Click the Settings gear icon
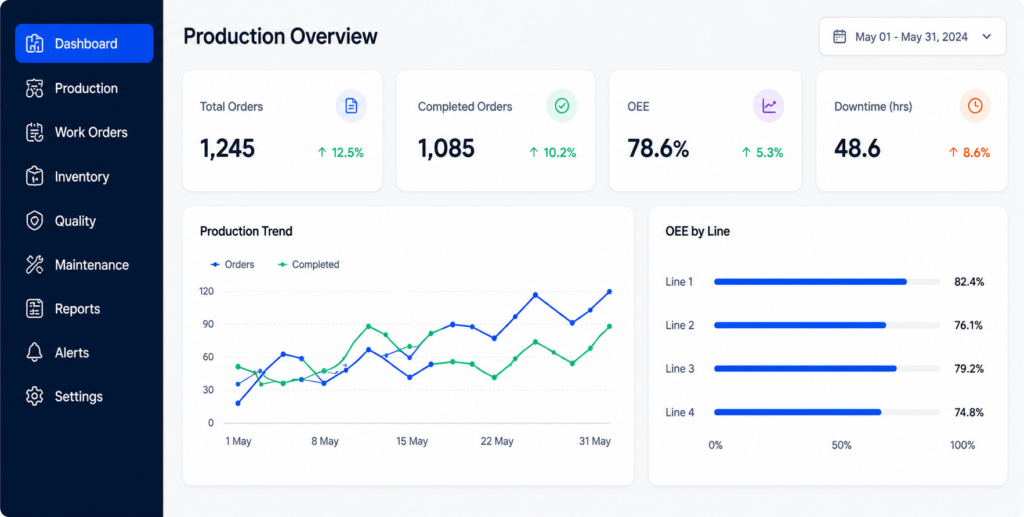Screen dimensions: 1024x517 pyautogui.click(x=35, y=396)
